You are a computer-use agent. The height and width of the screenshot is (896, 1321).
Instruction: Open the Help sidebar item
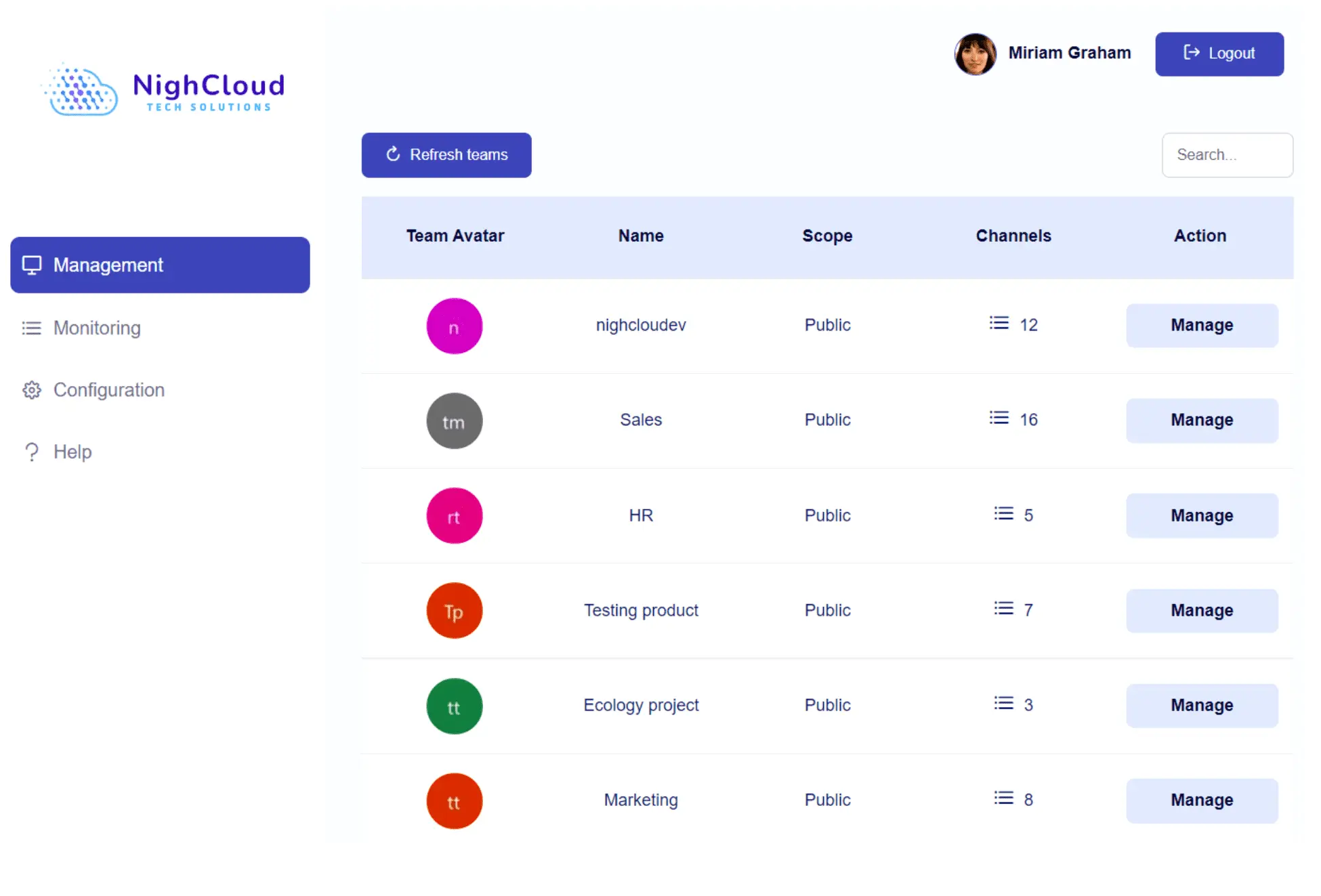pos(72,452)
